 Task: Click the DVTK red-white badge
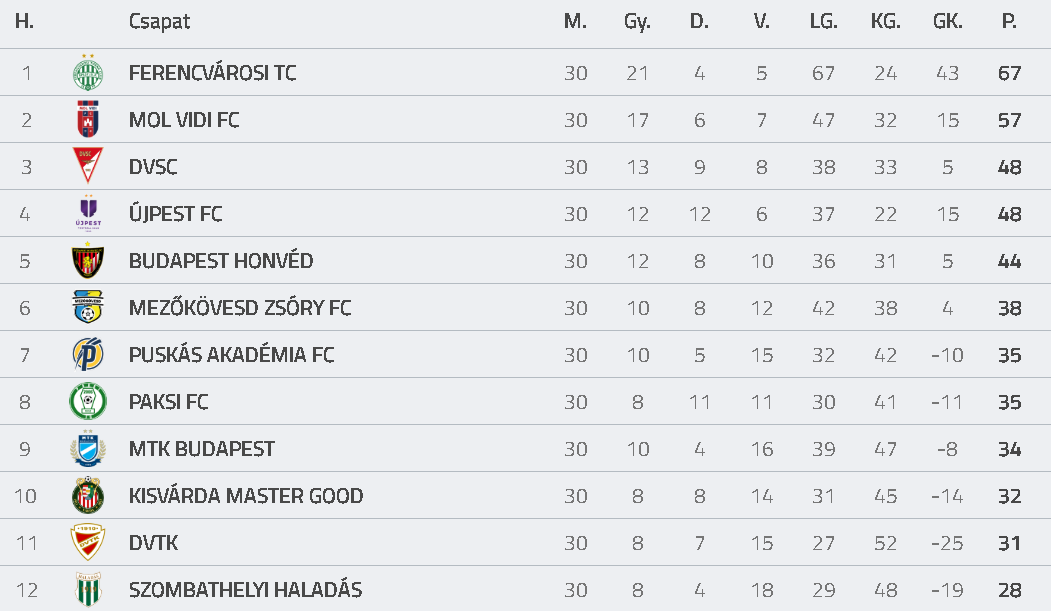[x=88, y=543]
